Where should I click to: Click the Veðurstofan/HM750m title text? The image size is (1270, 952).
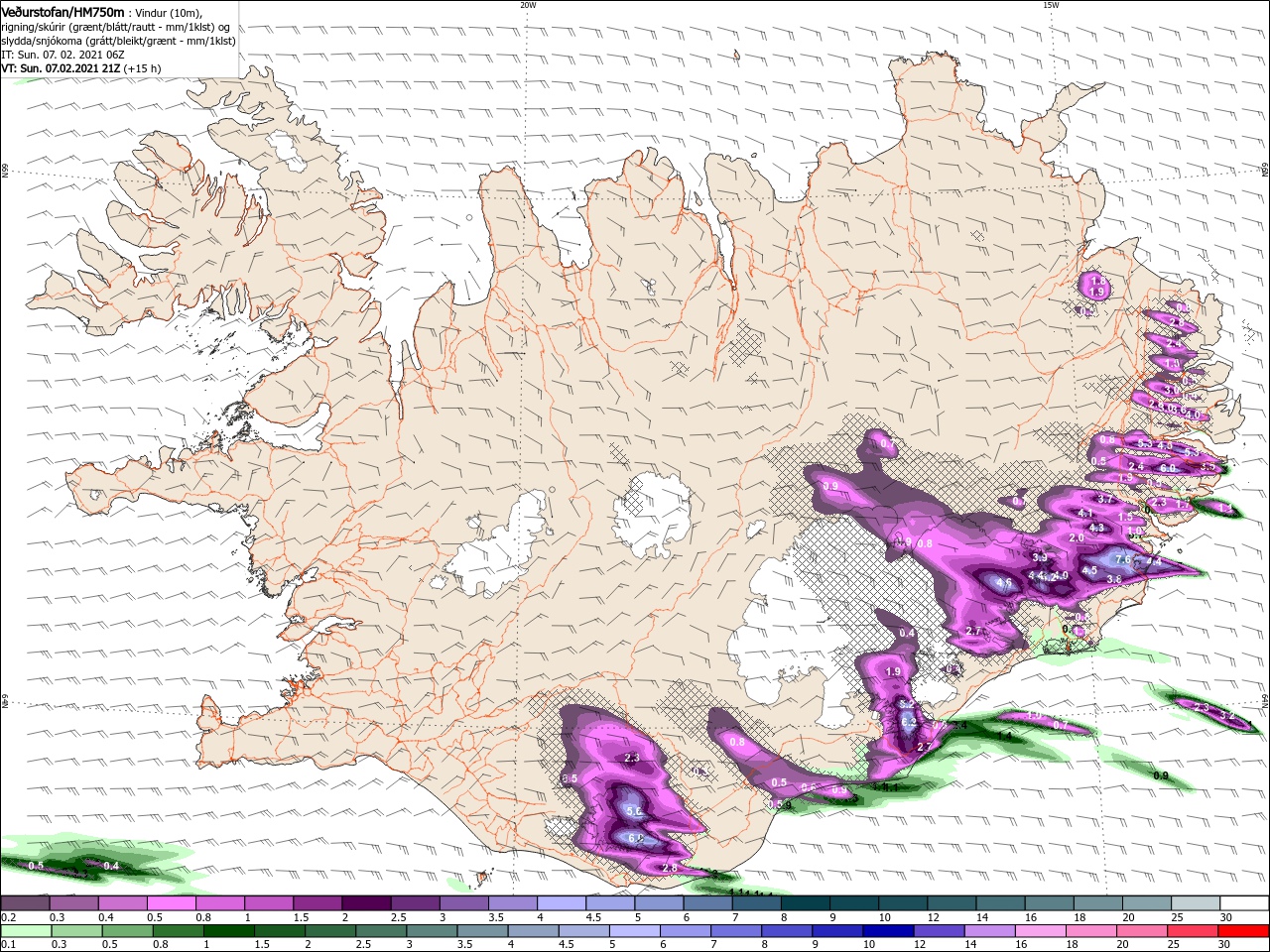(x=63, y=11)
